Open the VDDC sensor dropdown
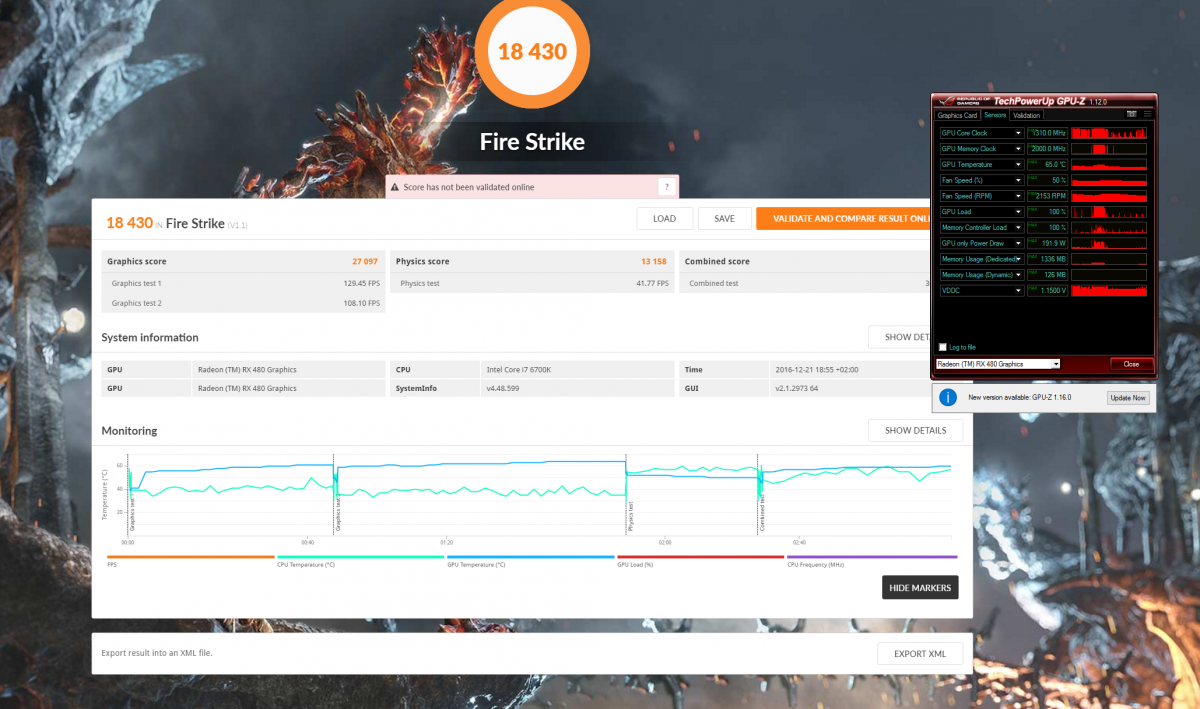This screenshot has height=709, width=1200. tap(1019, 290)
